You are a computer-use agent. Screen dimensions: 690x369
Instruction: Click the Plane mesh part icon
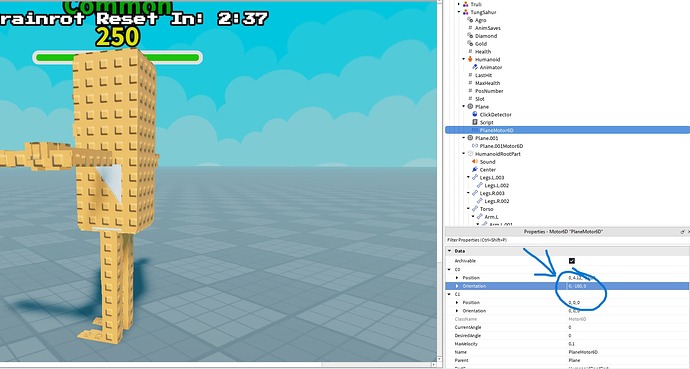[470, 106]
